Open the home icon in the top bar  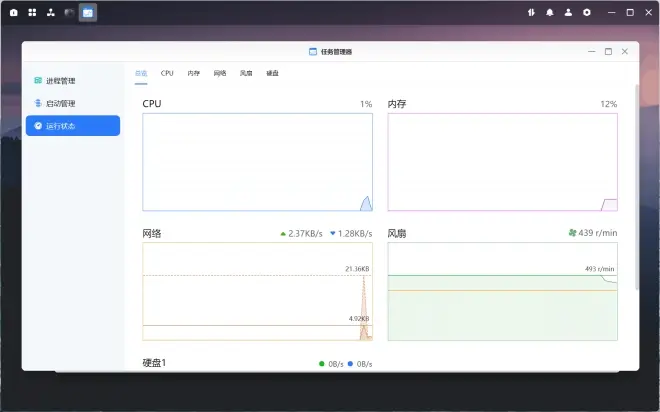tap(13, 13)
